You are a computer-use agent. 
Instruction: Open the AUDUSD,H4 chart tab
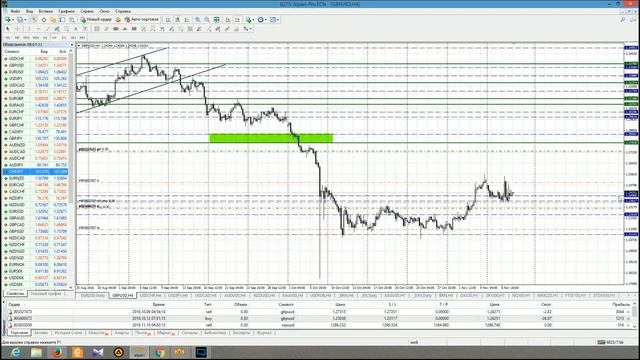pyautogui.click(x=235, y=295)
